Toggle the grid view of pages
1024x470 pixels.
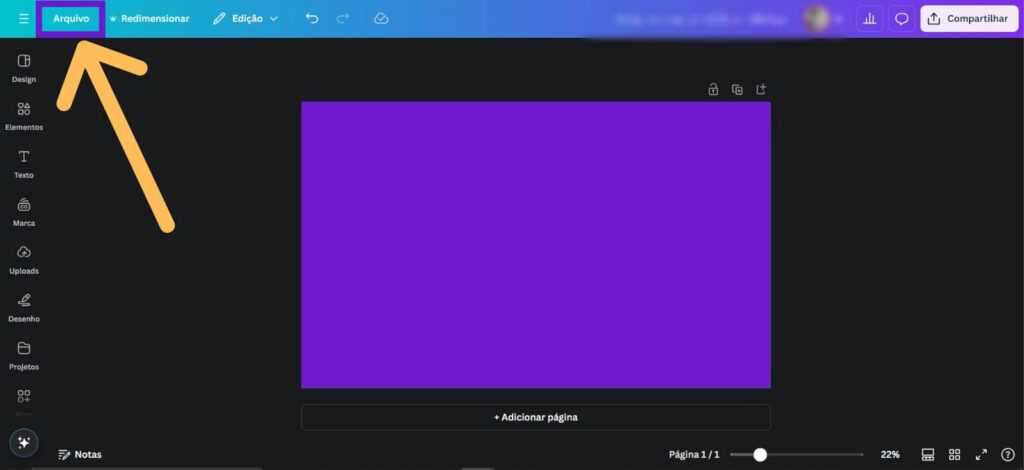pos(954,454)
